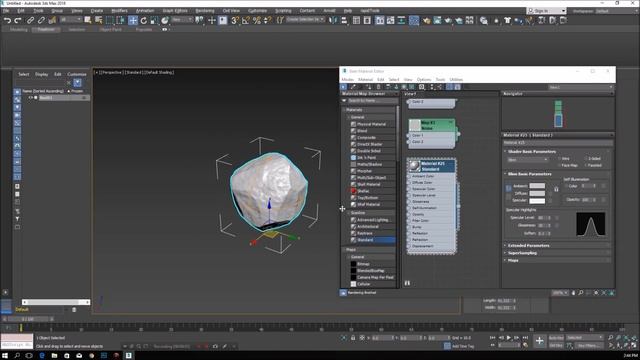Click the File Explorer taskbar icon
The width and height of the screenshot is (640, 360).
coord(54,356)
